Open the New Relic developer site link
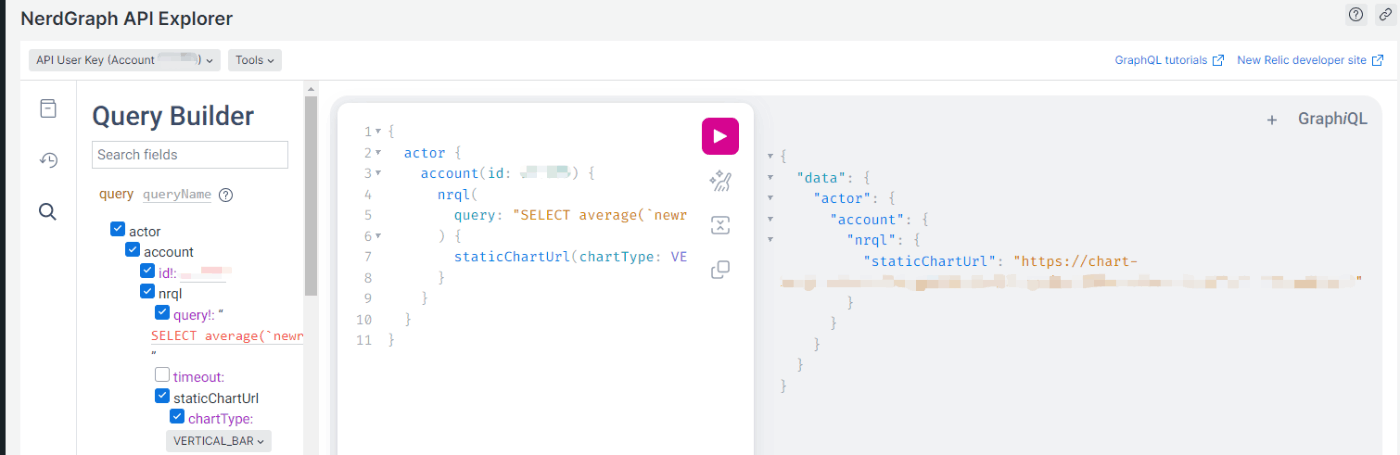Image resolution: width=1400 pixels, height=455 pixels. tap(1309, 60)
